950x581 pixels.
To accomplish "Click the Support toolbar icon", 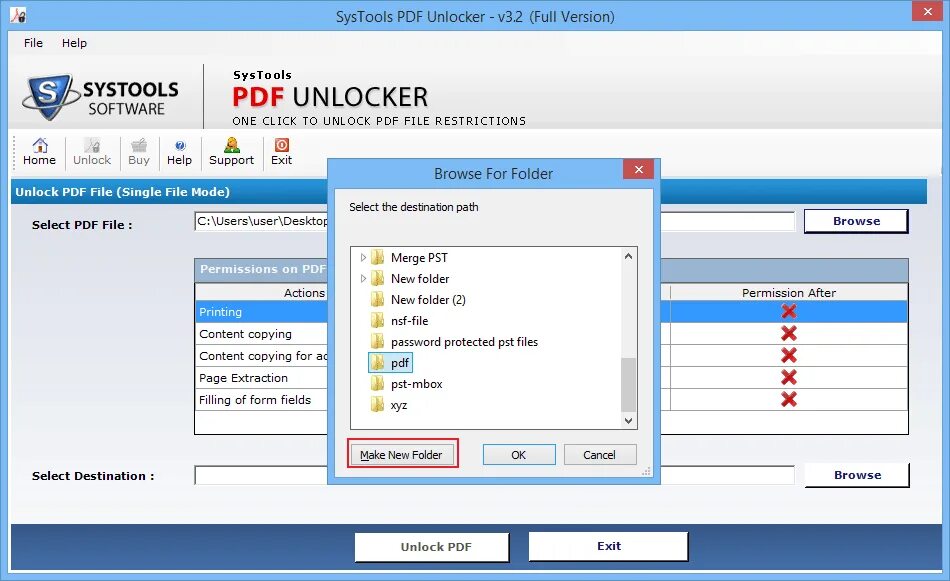I will (x=231, y=152).
